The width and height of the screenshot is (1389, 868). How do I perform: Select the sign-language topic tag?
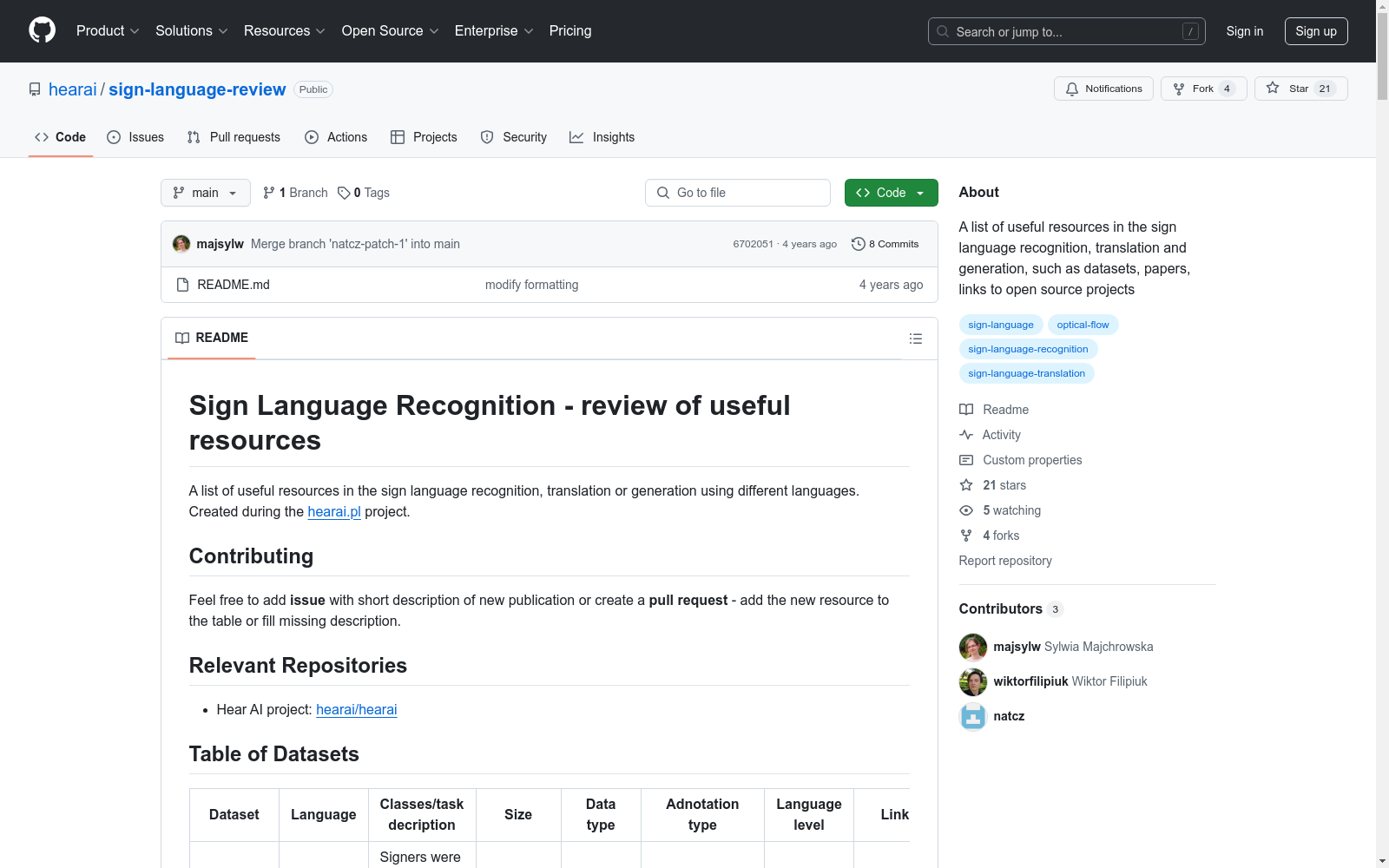[x=1001, y=325]
